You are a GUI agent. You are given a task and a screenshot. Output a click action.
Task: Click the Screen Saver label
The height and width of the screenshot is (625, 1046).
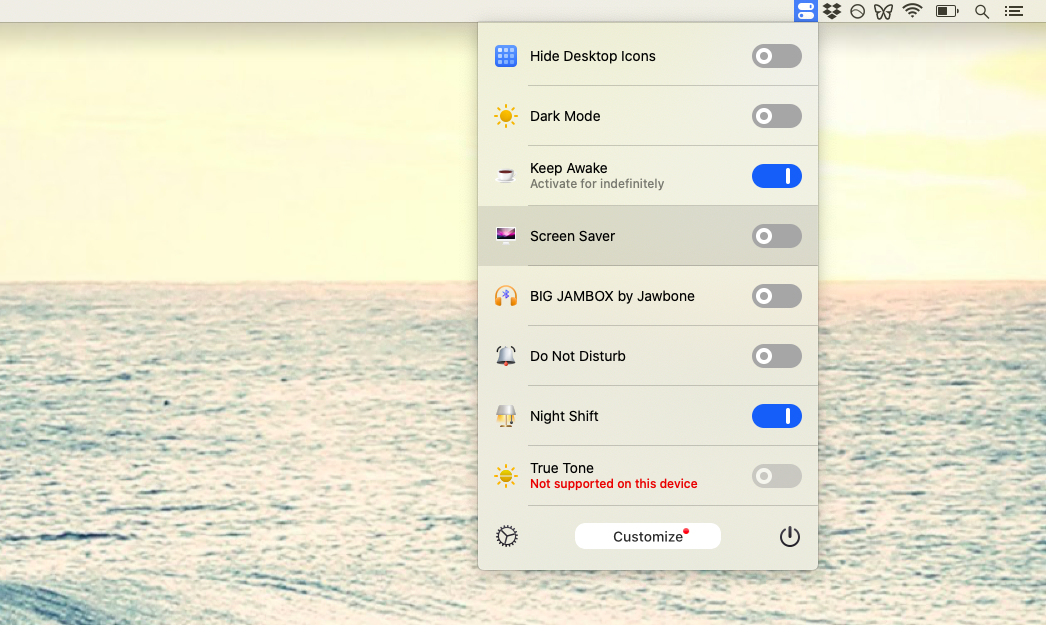[x=572, y=236]
